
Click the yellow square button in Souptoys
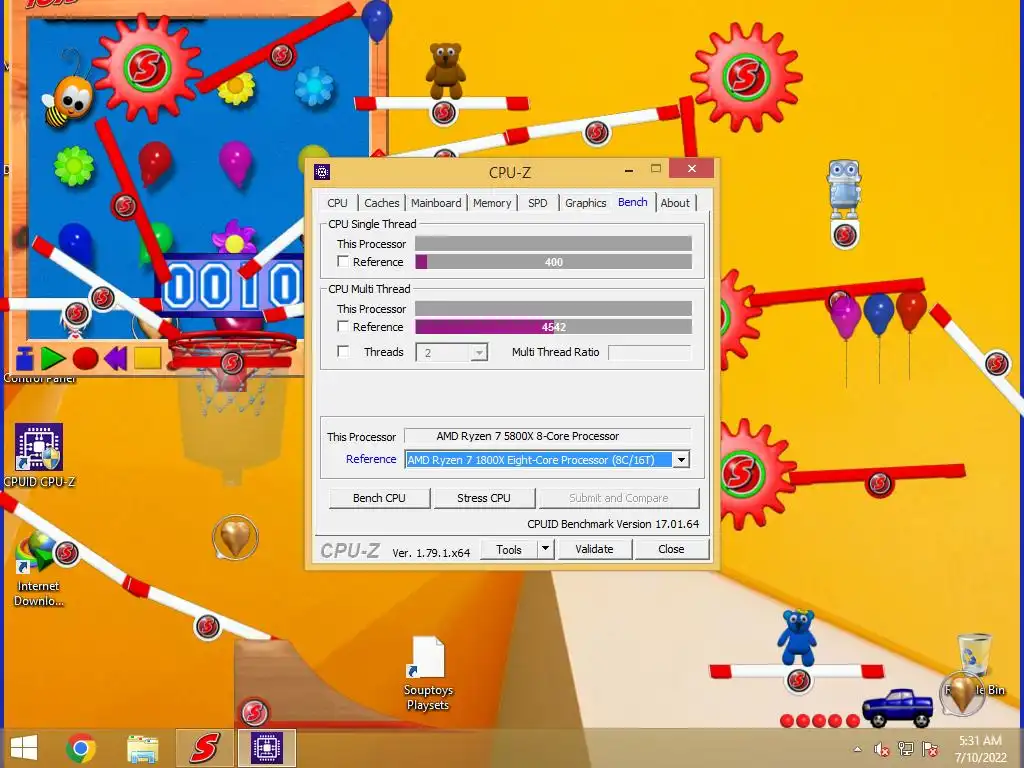coord(147,358)
